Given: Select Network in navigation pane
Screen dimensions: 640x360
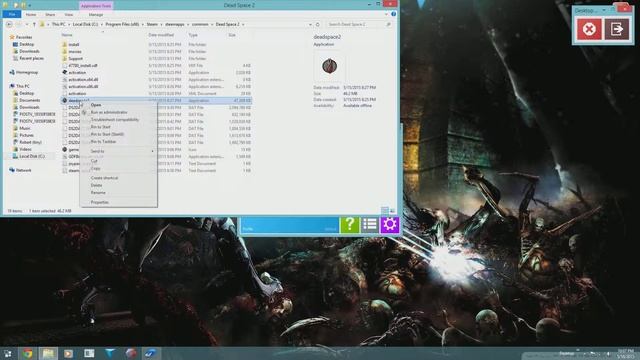Looking at the screenshot, I should pyautogui.click(x=24, y=170).
